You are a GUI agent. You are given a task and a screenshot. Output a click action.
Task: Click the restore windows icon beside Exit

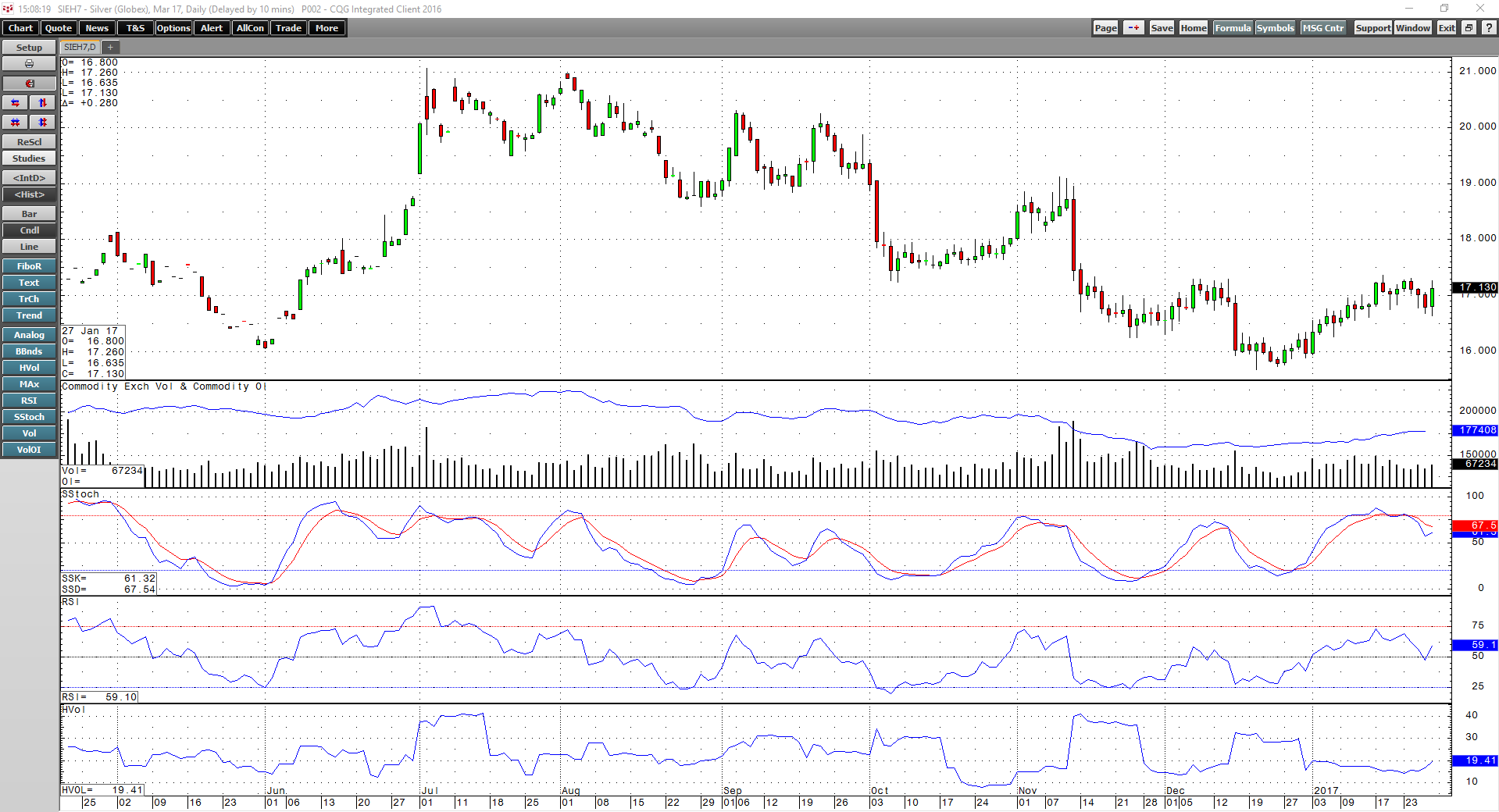[x=1469, y=28]
